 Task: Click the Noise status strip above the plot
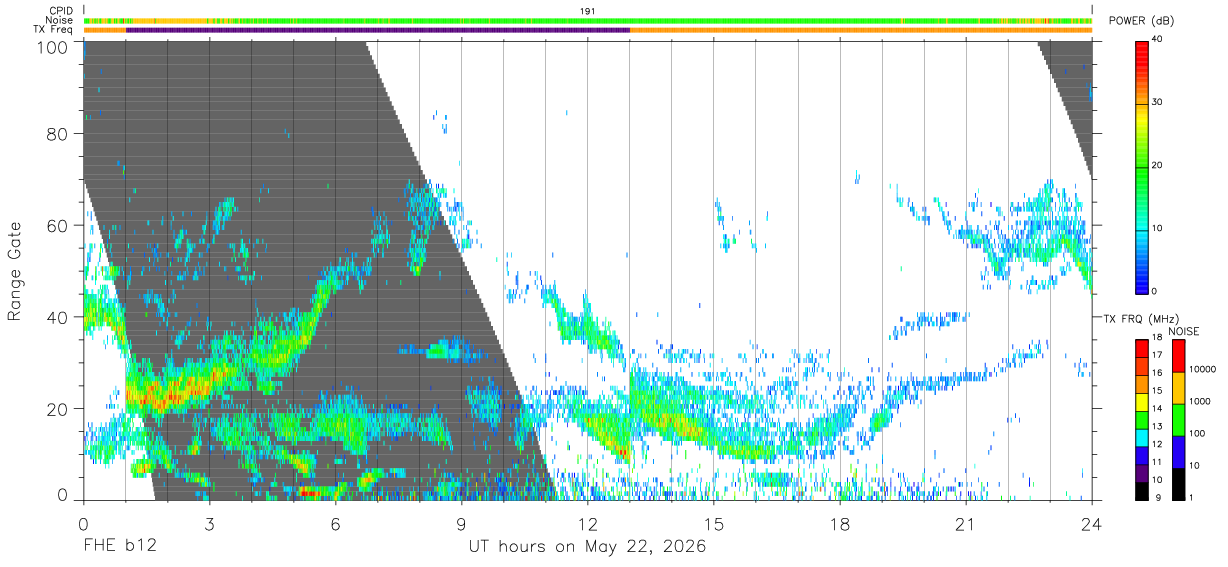pyautogui.click(x=588, y=20)
